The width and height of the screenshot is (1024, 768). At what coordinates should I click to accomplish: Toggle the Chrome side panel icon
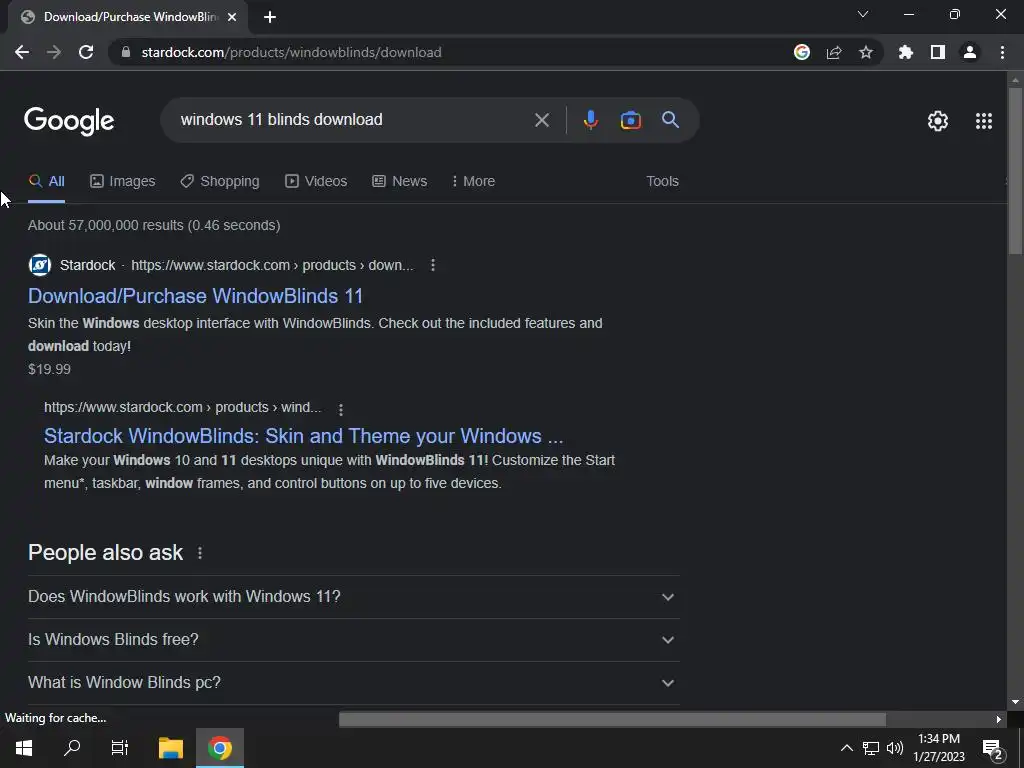tap(938, 52)
